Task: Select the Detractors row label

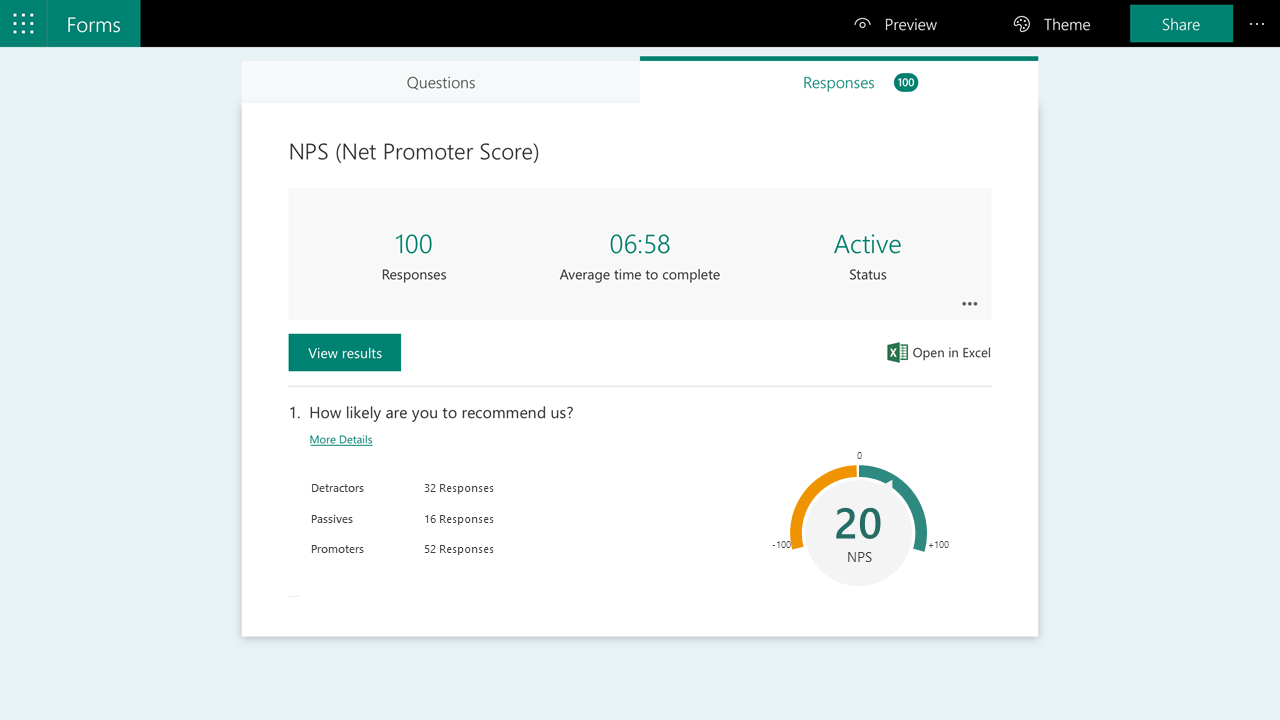Action: click(x=337, y=488)
